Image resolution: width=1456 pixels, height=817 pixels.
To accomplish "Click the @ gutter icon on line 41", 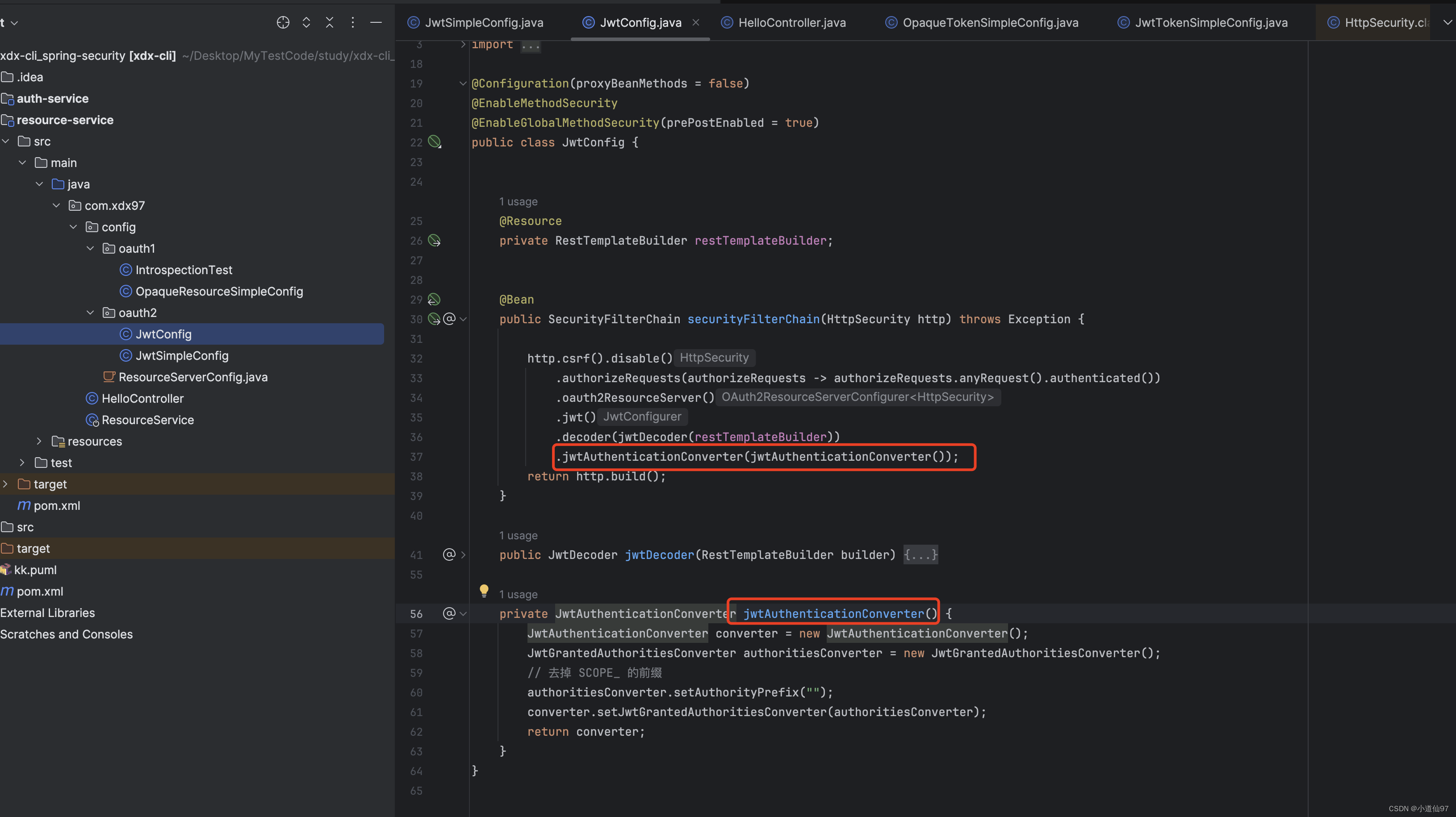I will 449,555.
